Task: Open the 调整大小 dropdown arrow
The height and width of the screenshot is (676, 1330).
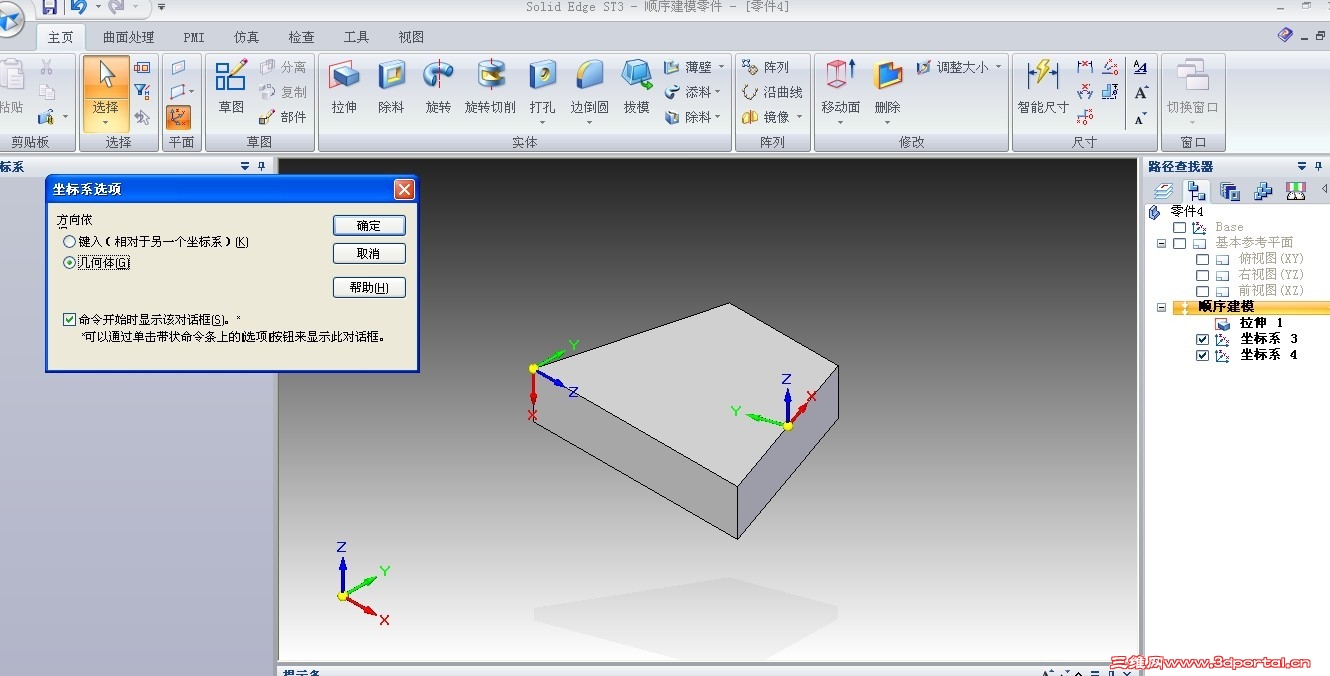Action: point(999,67)
